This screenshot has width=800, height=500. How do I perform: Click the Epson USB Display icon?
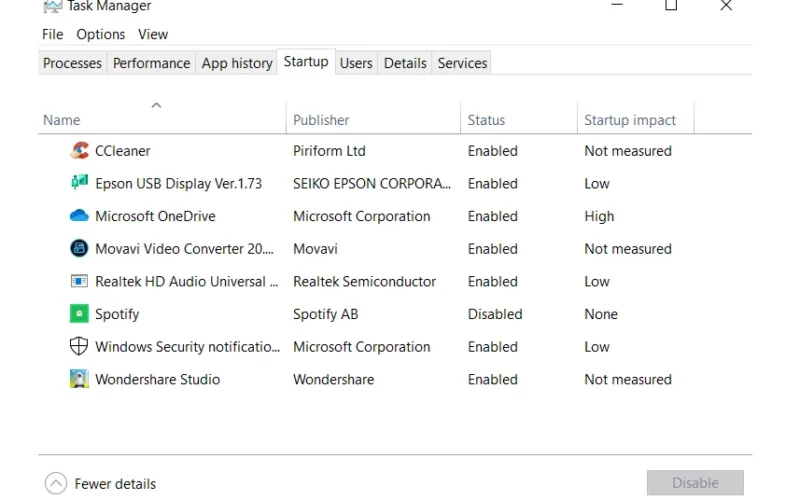[79, 183]
